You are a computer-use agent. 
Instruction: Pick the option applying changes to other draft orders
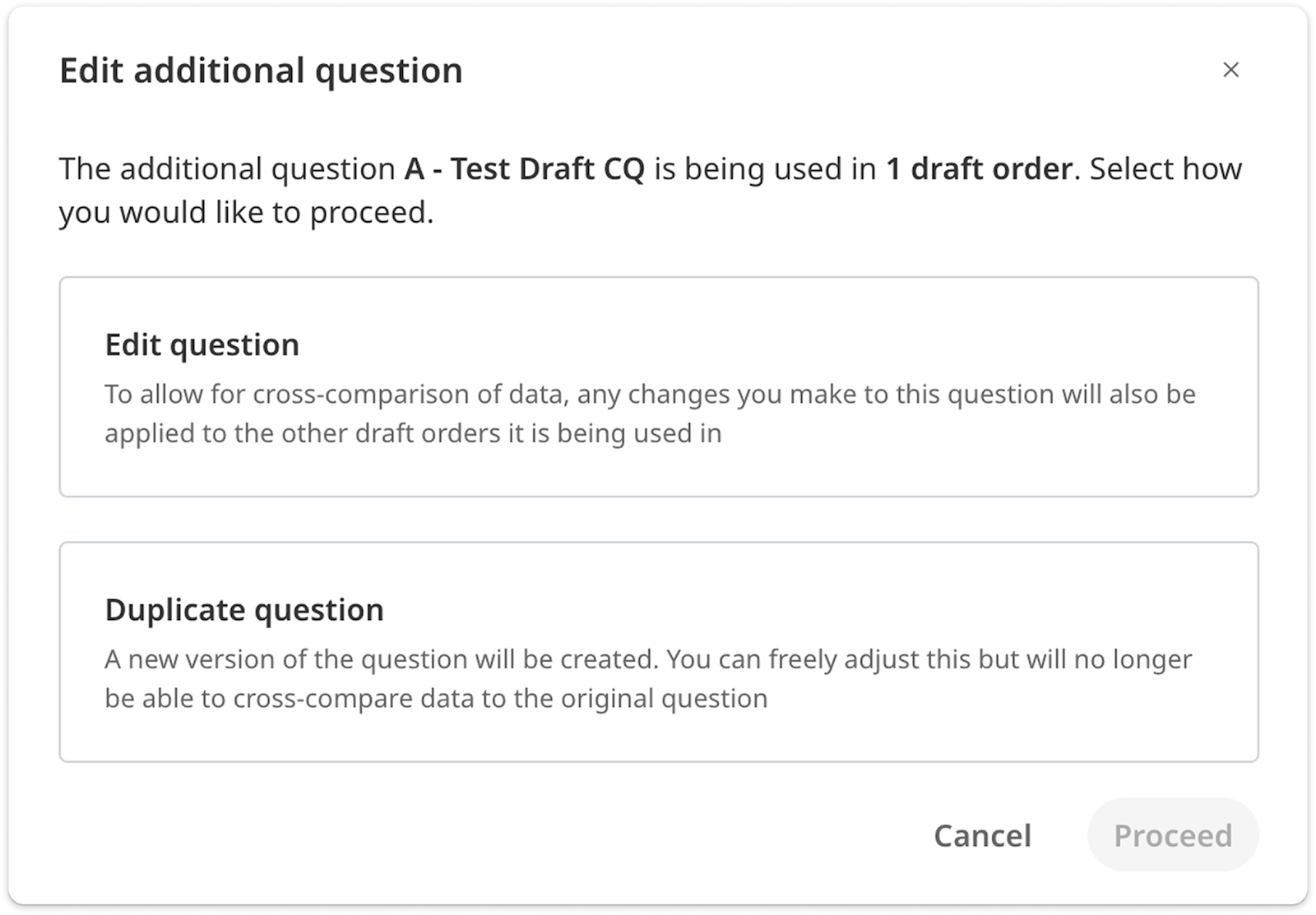click(x=659, y=386)
